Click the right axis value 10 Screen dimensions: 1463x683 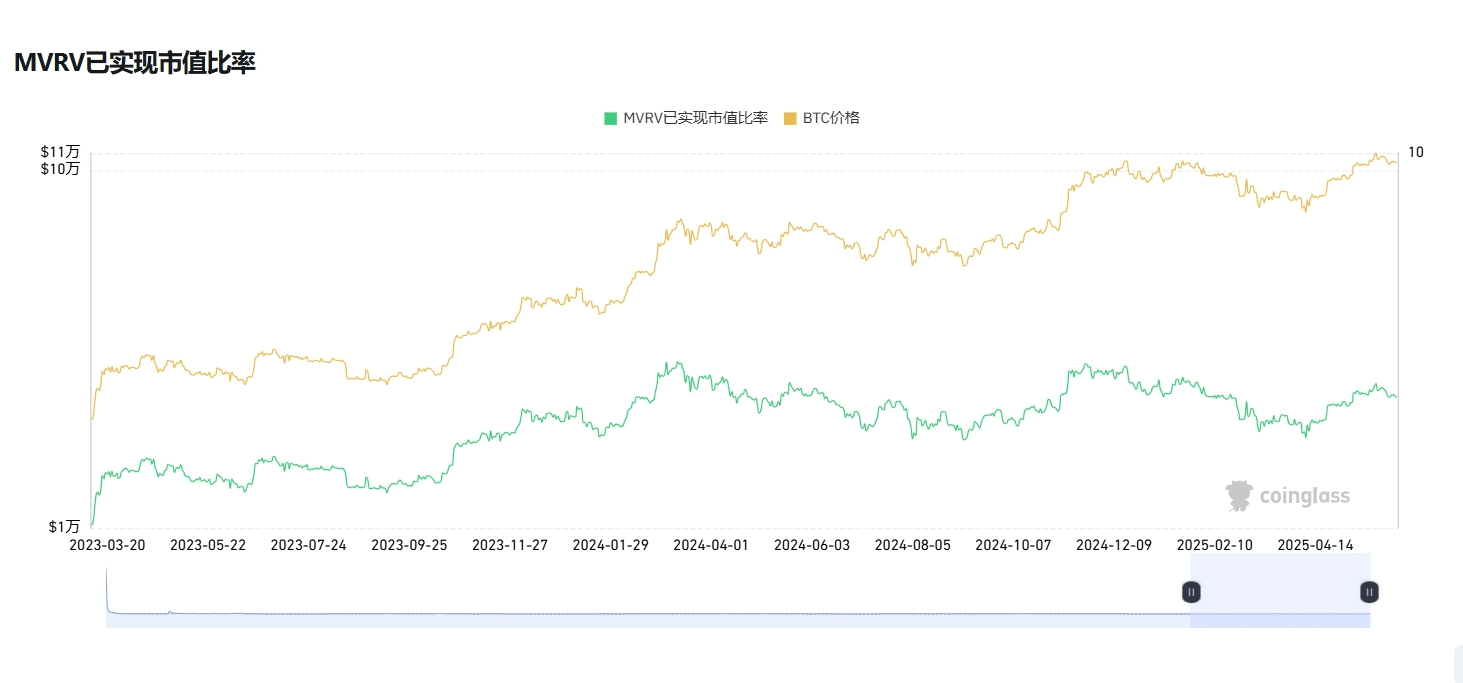click(x=1415, y=152)
